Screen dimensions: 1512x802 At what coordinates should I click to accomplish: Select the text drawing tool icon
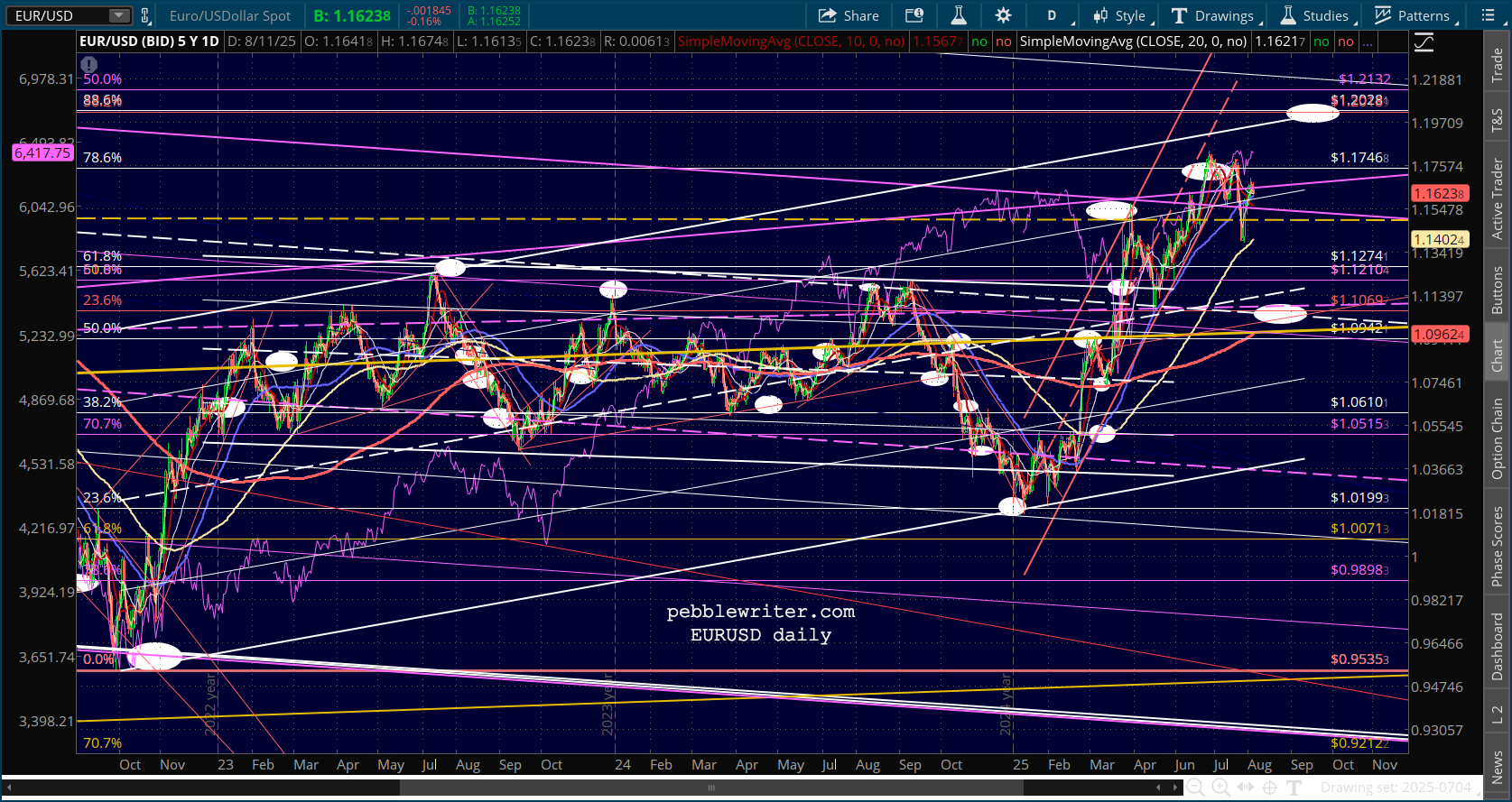coord(1294,788)
